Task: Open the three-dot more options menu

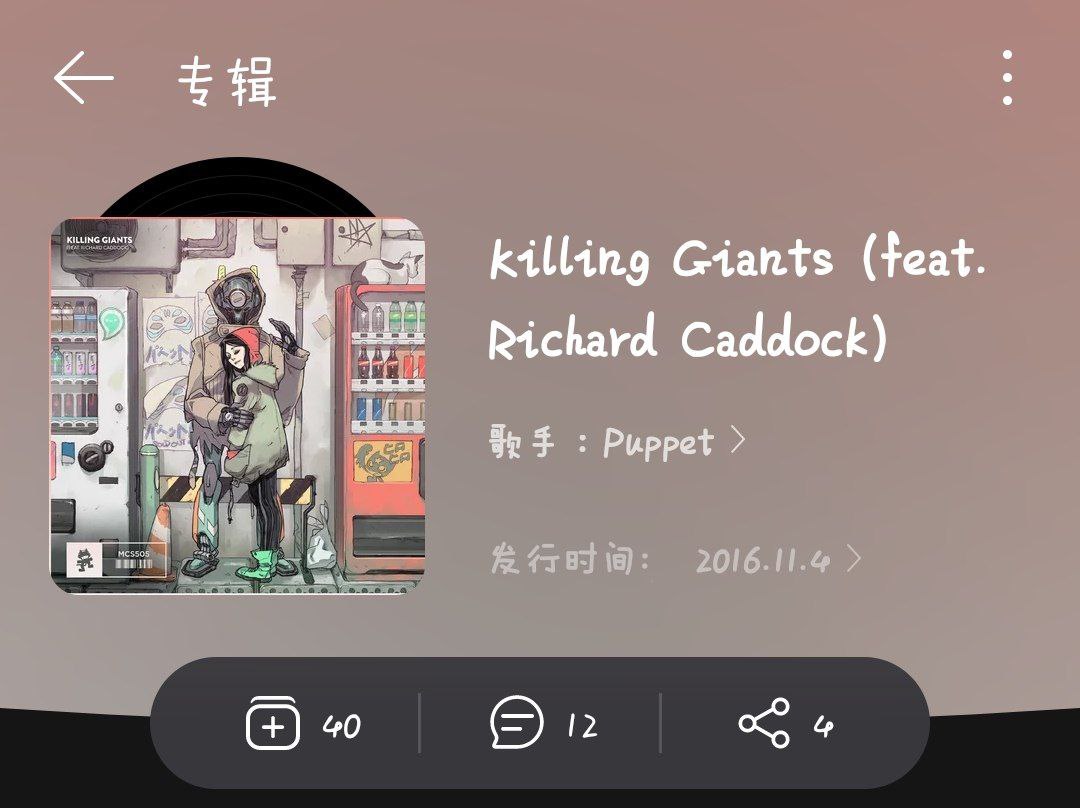Action: [x=1007, y=77]
